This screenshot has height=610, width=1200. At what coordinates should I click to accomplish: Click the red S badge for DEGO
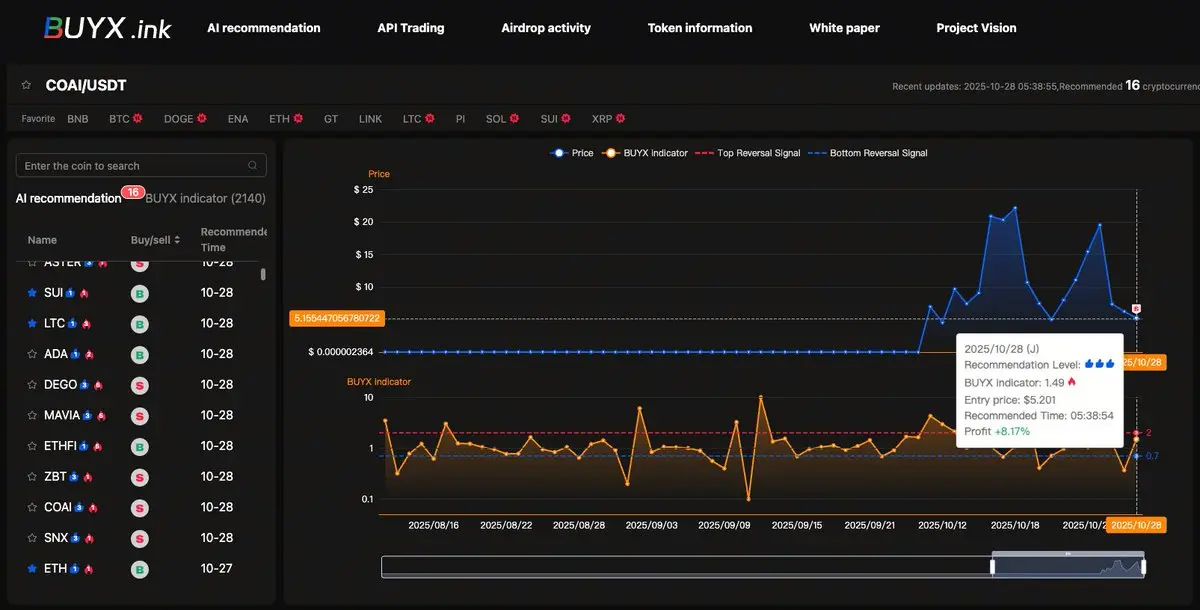coord(140,385)
